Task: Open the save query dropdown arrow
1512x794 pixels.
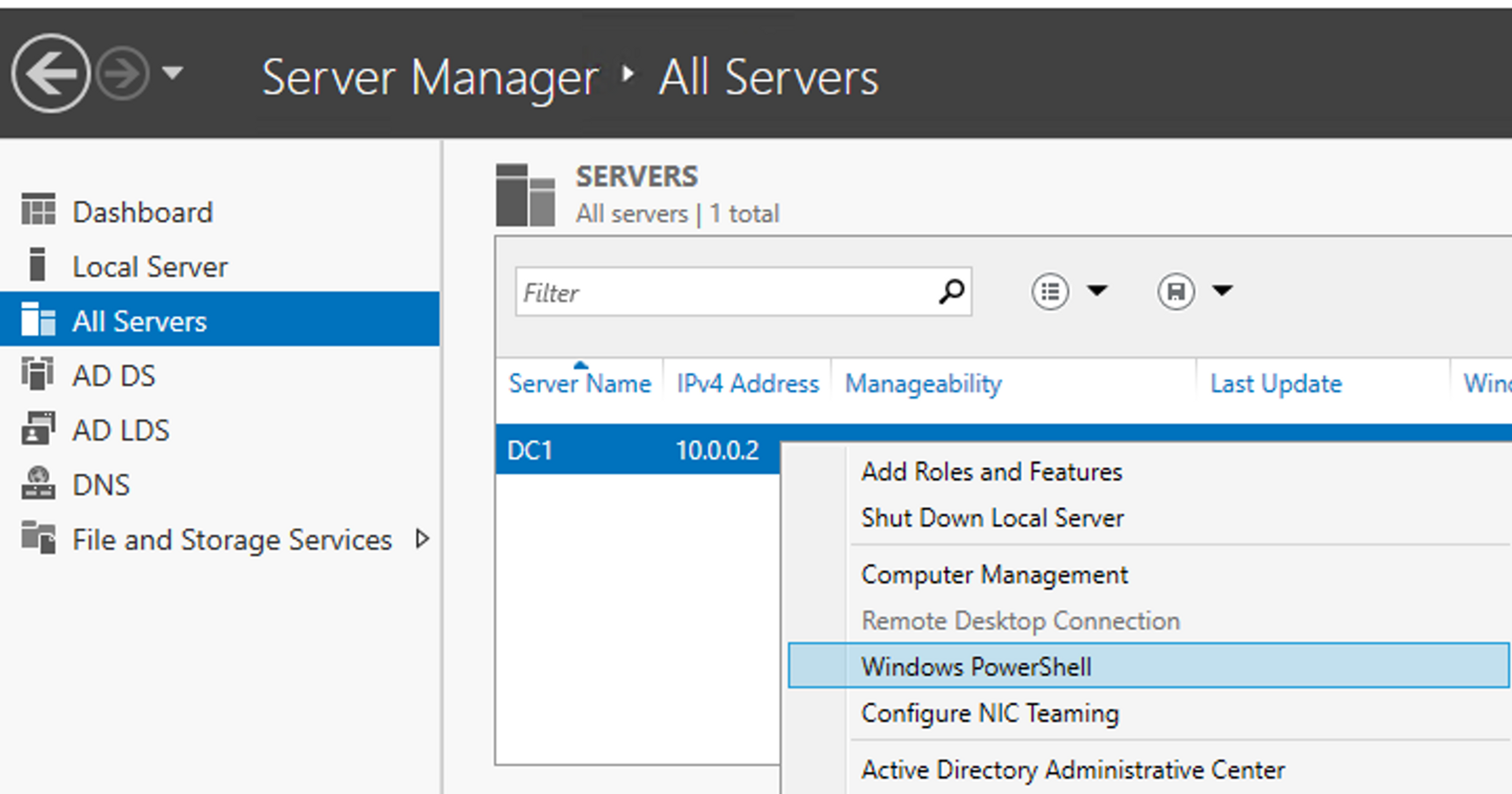Action: point(1222,290)
